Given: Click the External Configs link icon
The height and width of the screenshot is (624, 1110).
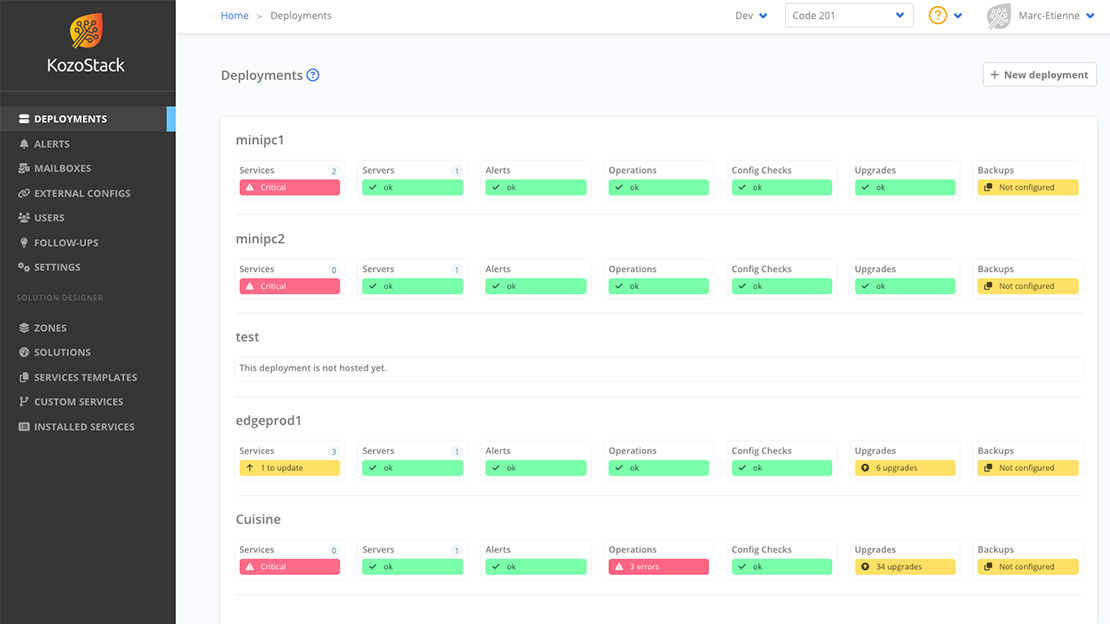Looking at the screenshot, I should click(24, 193).
